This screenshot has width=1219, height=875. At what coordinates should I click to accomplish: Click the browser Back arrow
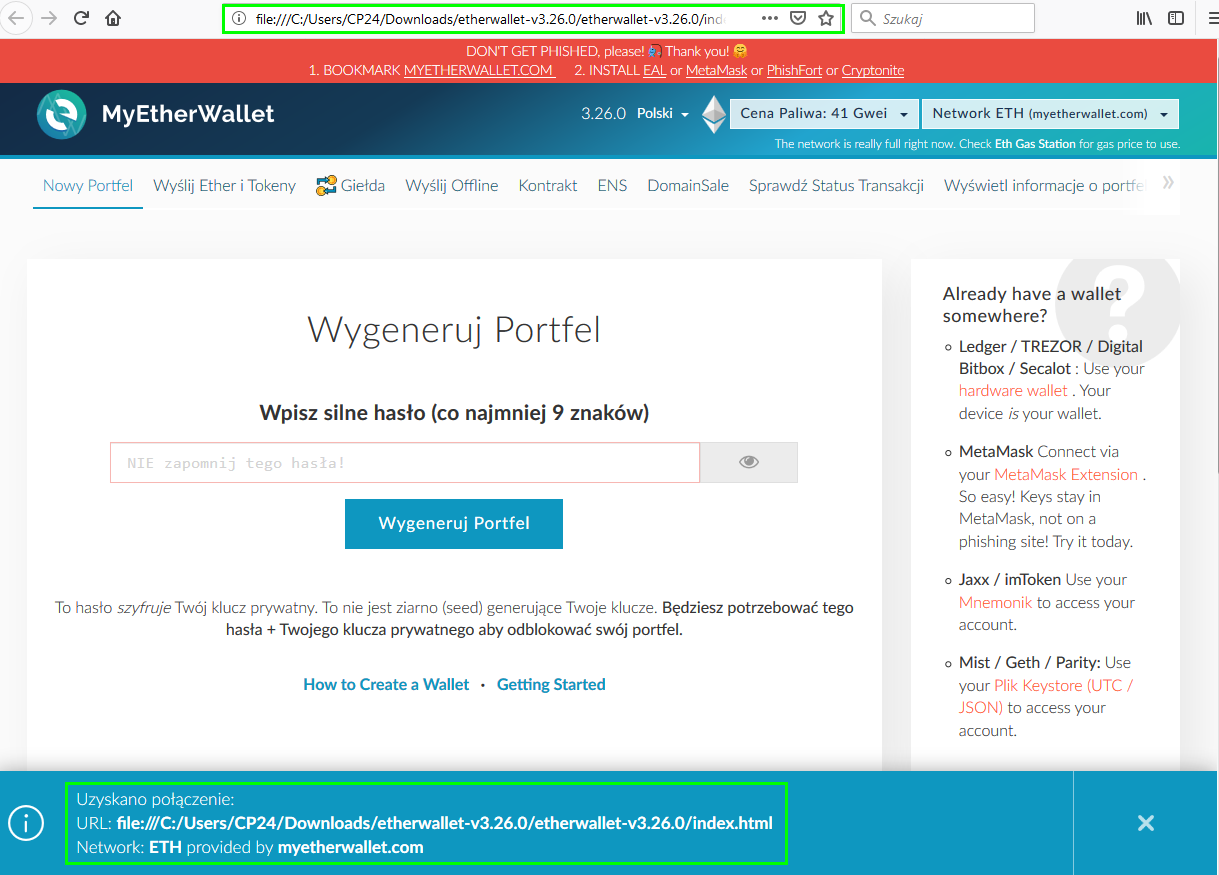coord(15,18)
